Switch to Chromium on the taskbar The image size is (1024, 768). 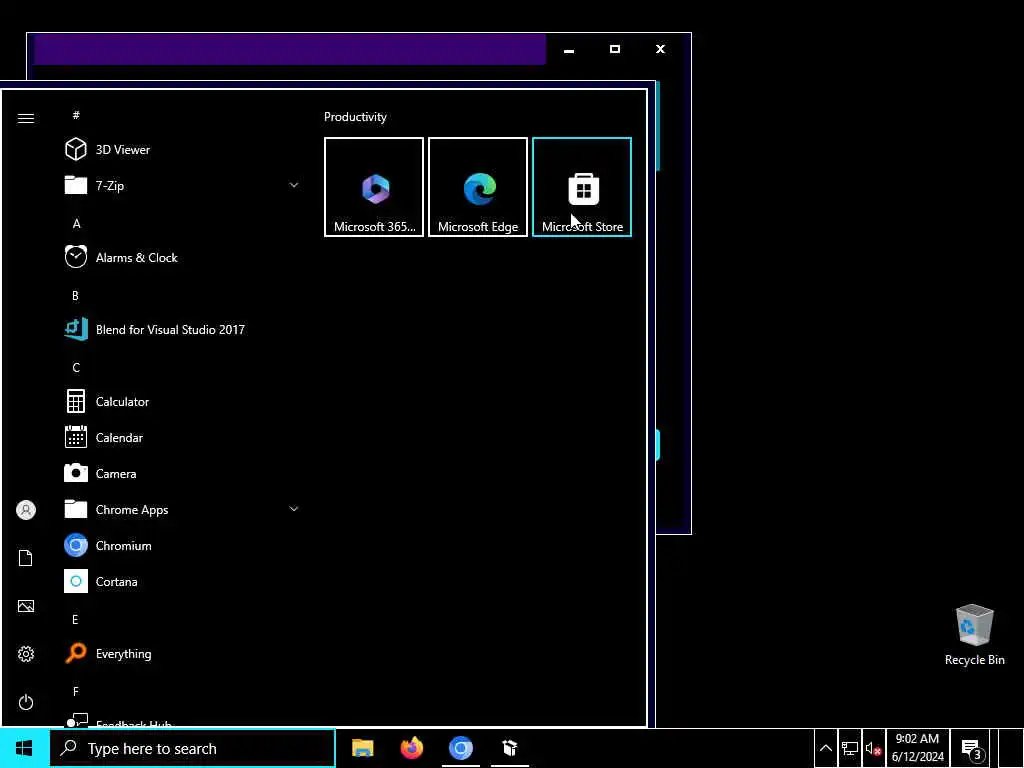coord(460,748)
